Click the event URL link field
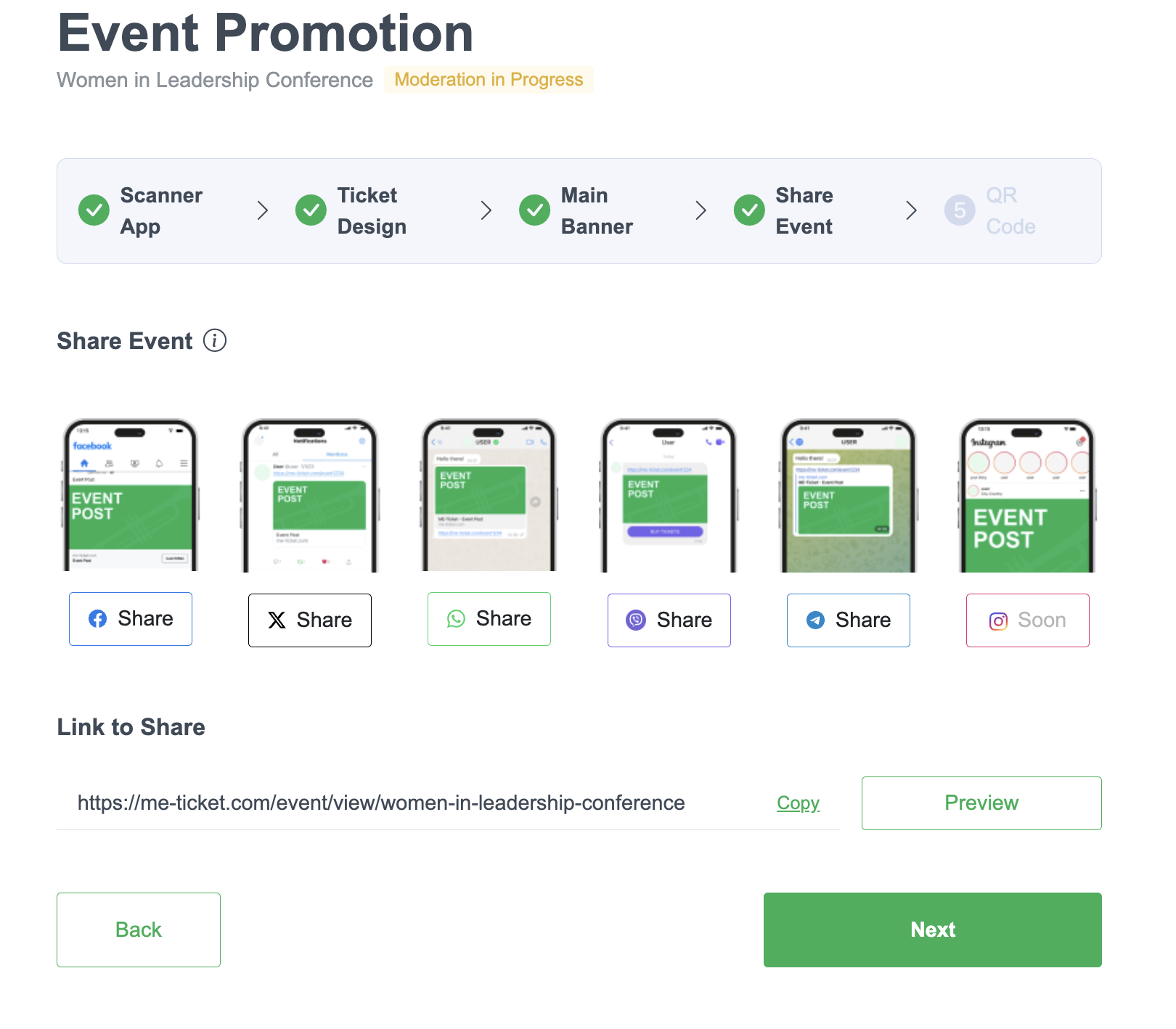 click(381, 803)
